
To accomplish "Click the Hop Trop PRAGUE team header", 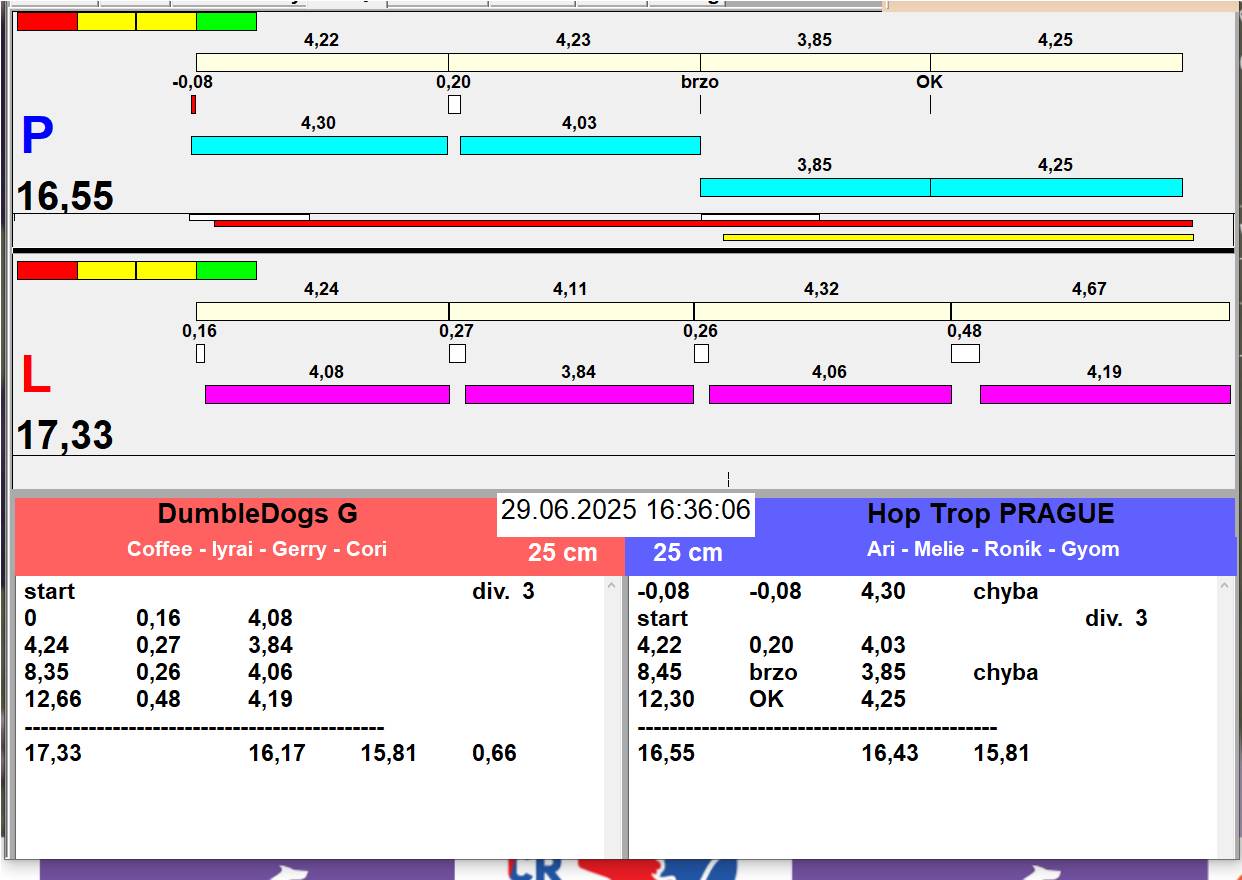I will pos(990,515).
